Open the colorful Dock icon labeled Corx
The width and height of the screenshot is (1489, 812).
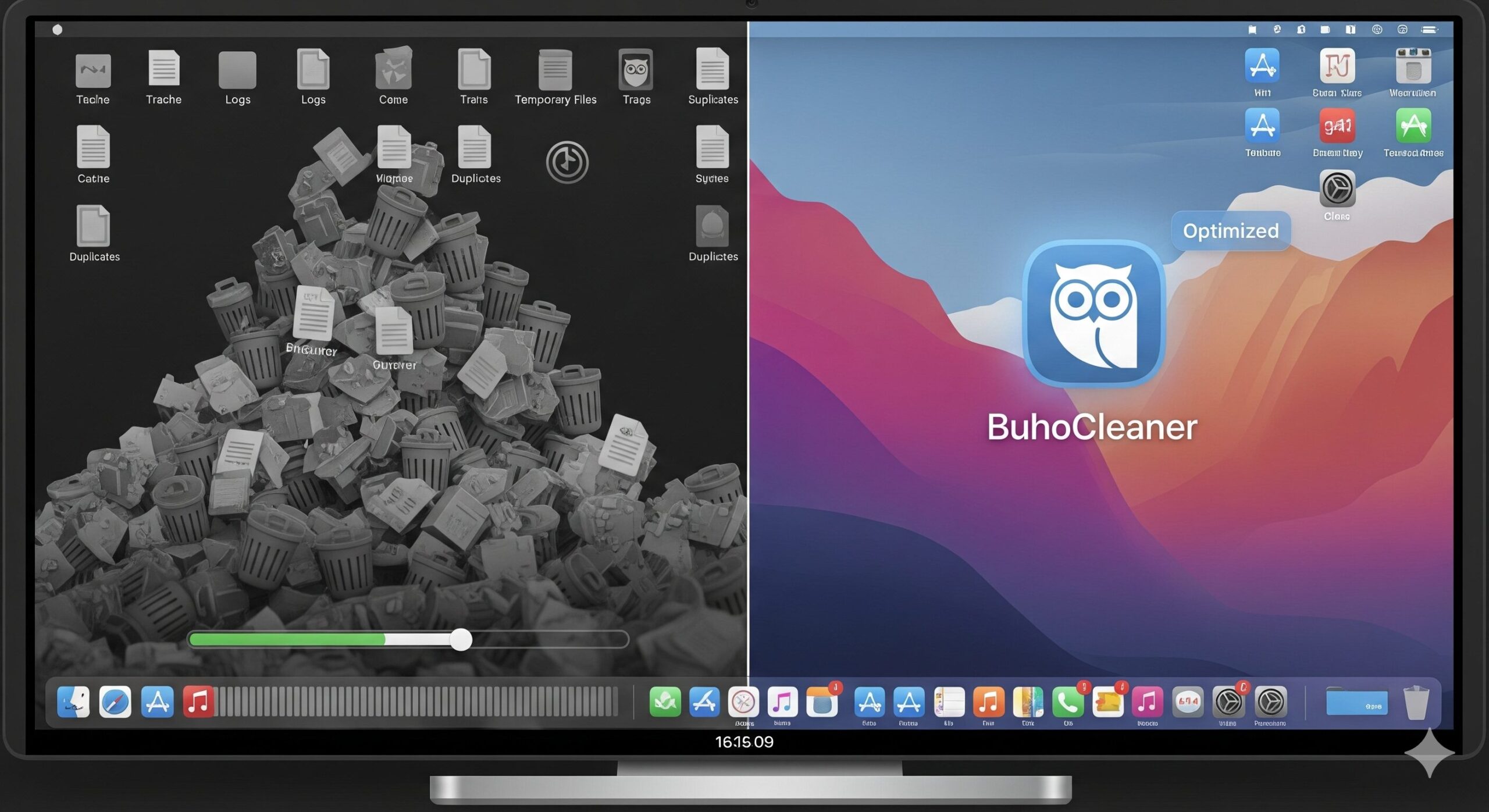click(1028, 702)
